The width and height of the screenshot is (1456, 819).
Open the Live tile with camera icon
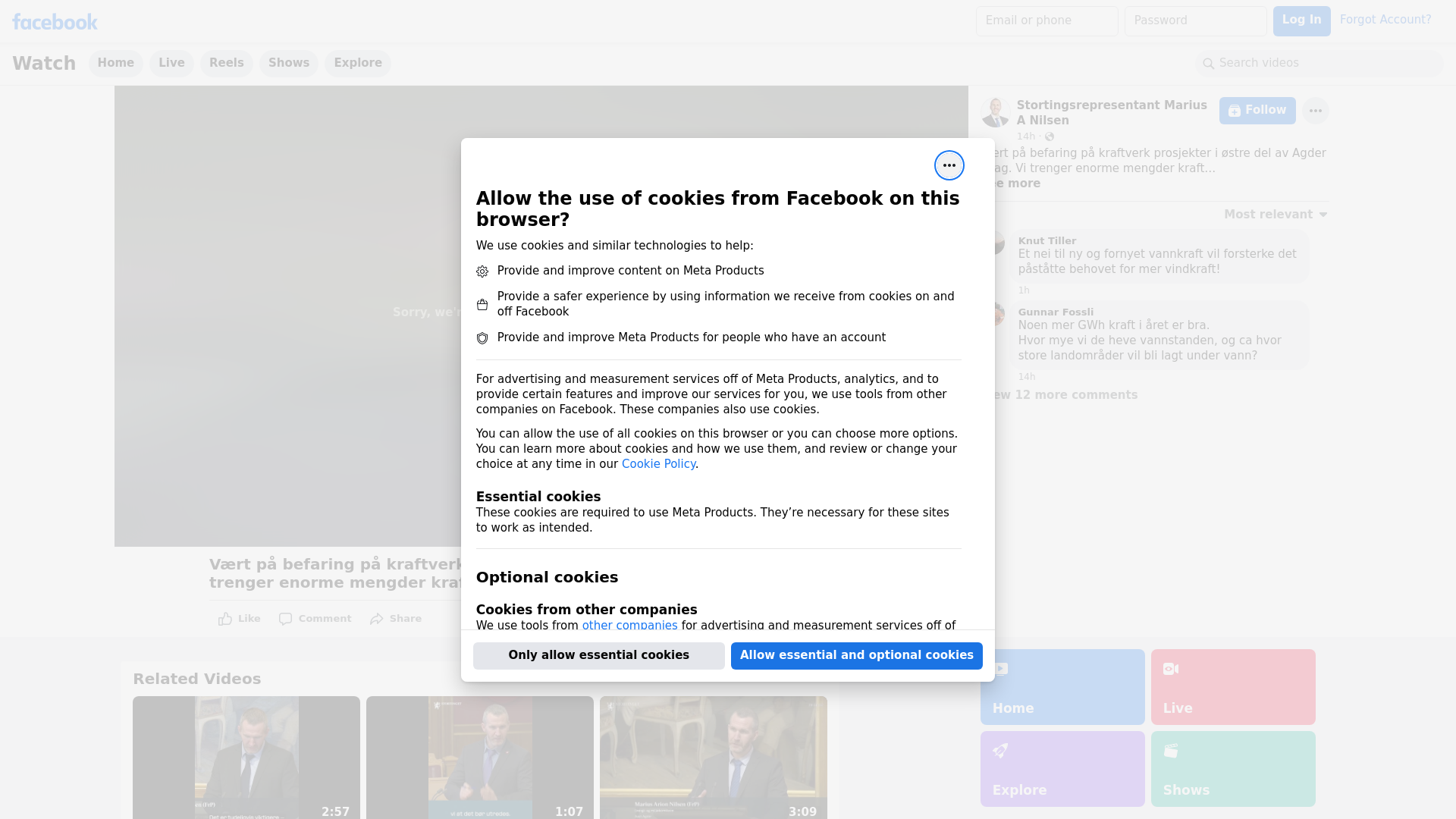tap(1232, 686)
